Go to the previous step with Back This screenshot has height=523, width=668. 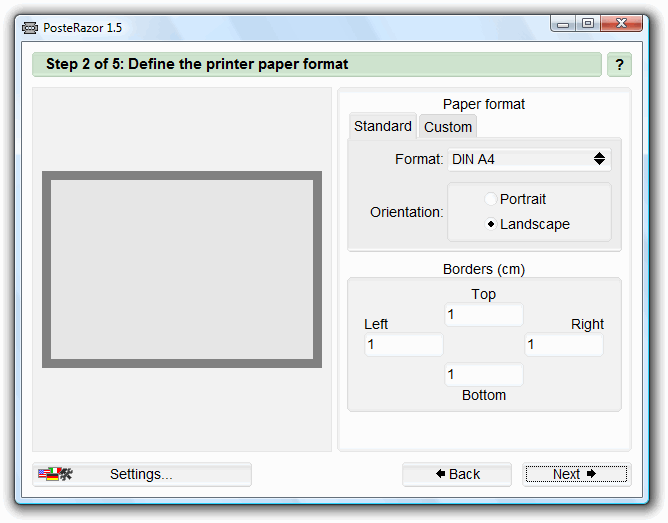point(457,474)
